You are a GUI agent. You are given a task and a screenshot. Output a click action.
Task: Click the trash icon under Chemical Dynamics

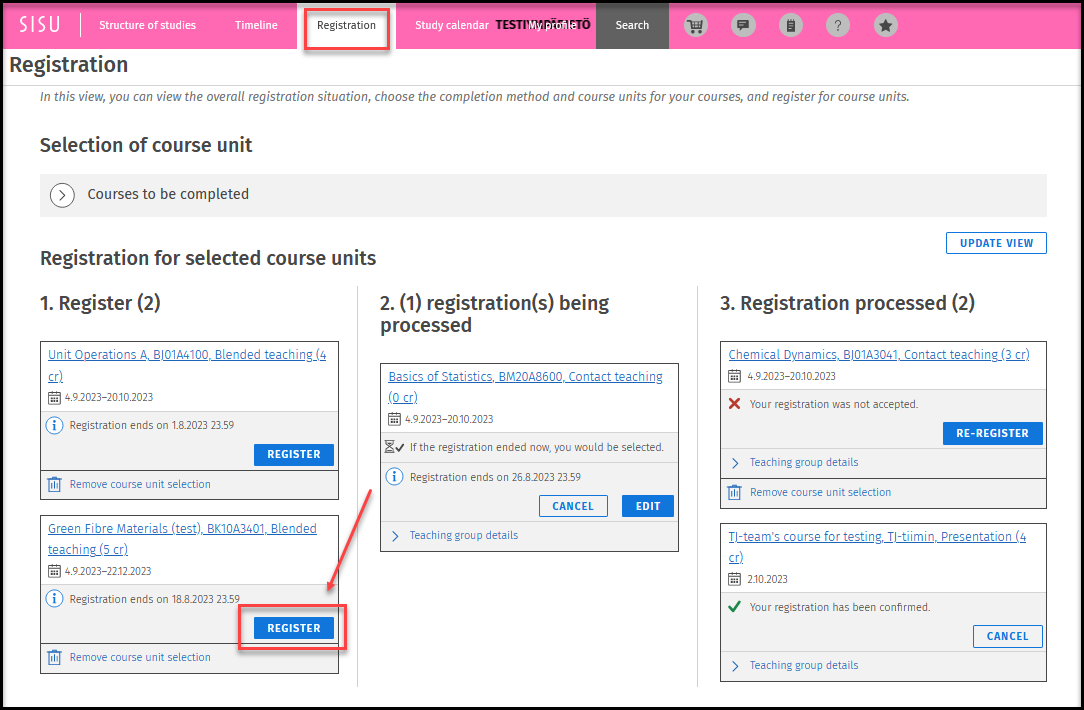pyautogui.click(x=733, y=491)
